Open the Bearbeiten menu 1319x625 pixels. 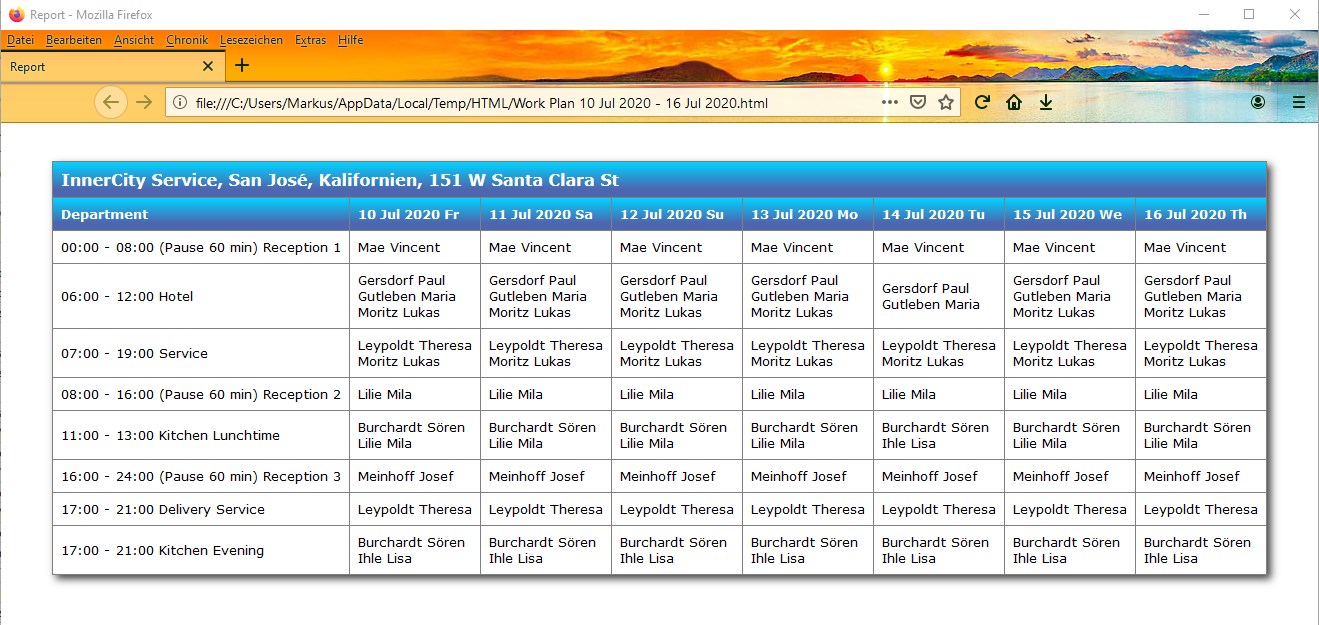tap(74, 40)
